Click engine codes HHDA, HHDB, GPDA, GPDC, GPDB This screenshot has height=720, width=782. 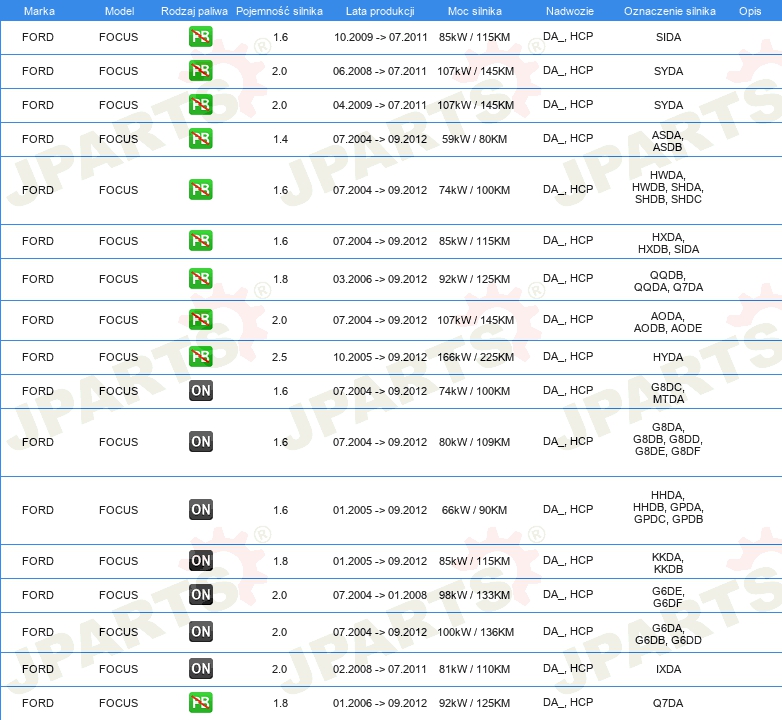(x=668, y=507)
